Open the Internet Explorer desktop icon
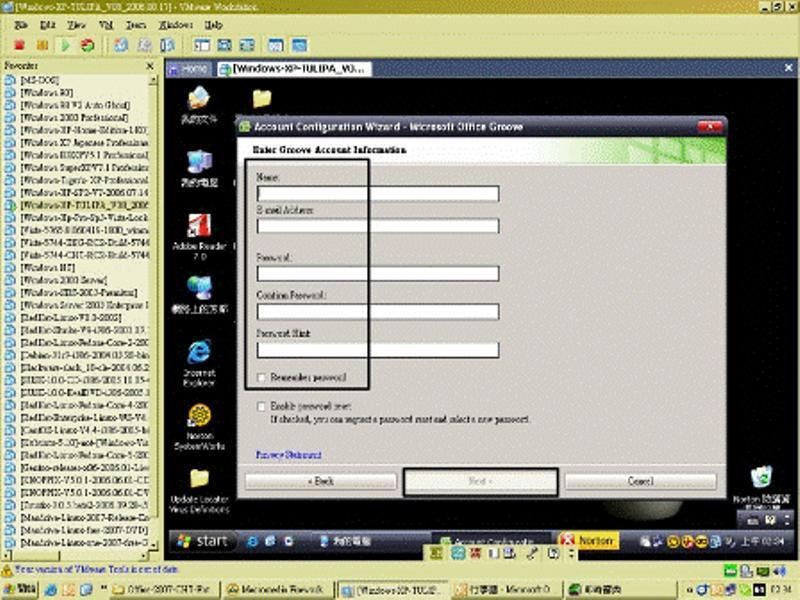The height and width of the screenshot is (600, 800). pyautogui.click(x=199, y=362)
